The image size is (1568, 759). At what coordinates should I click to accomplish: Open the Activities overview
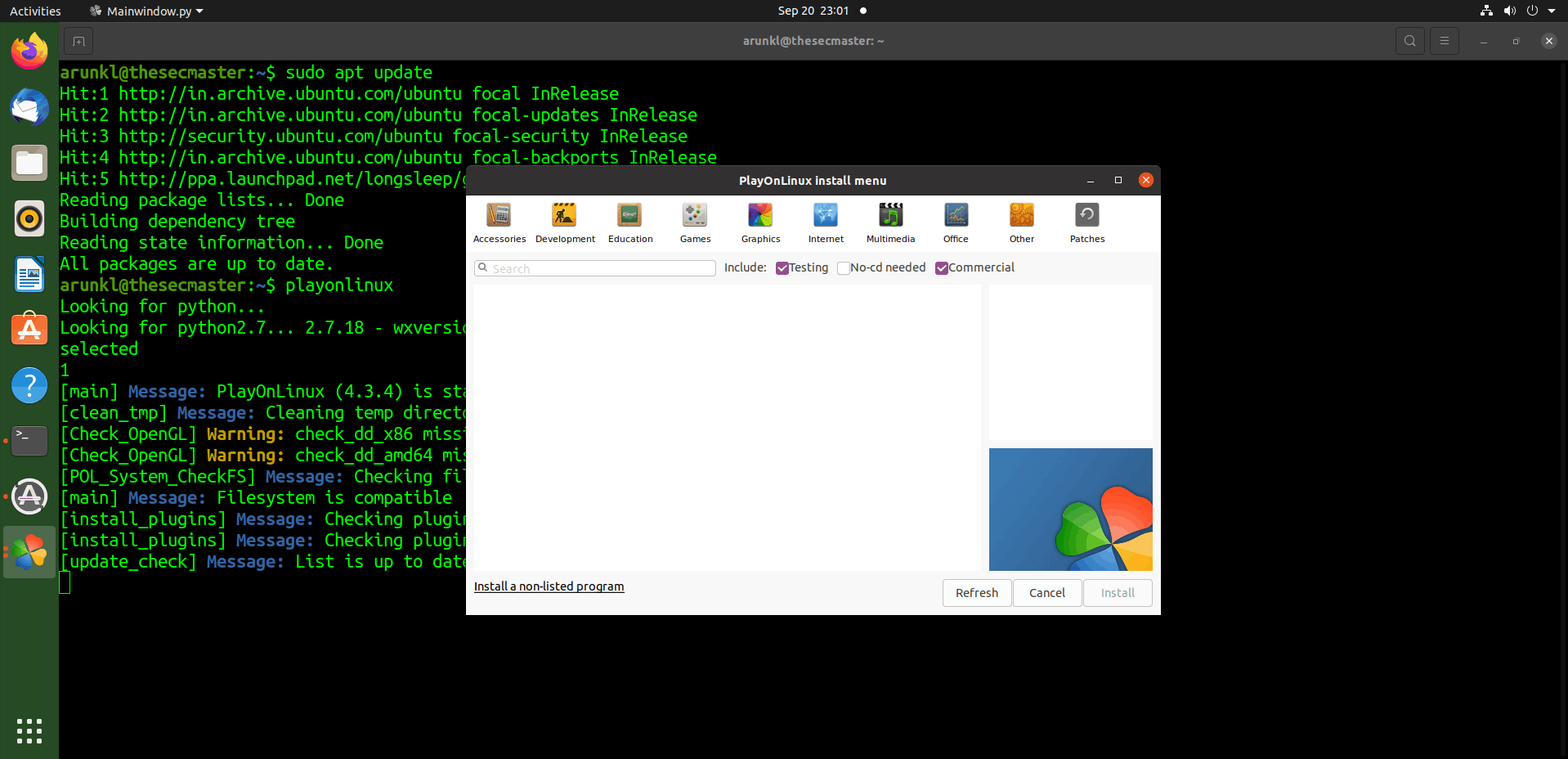35,11
